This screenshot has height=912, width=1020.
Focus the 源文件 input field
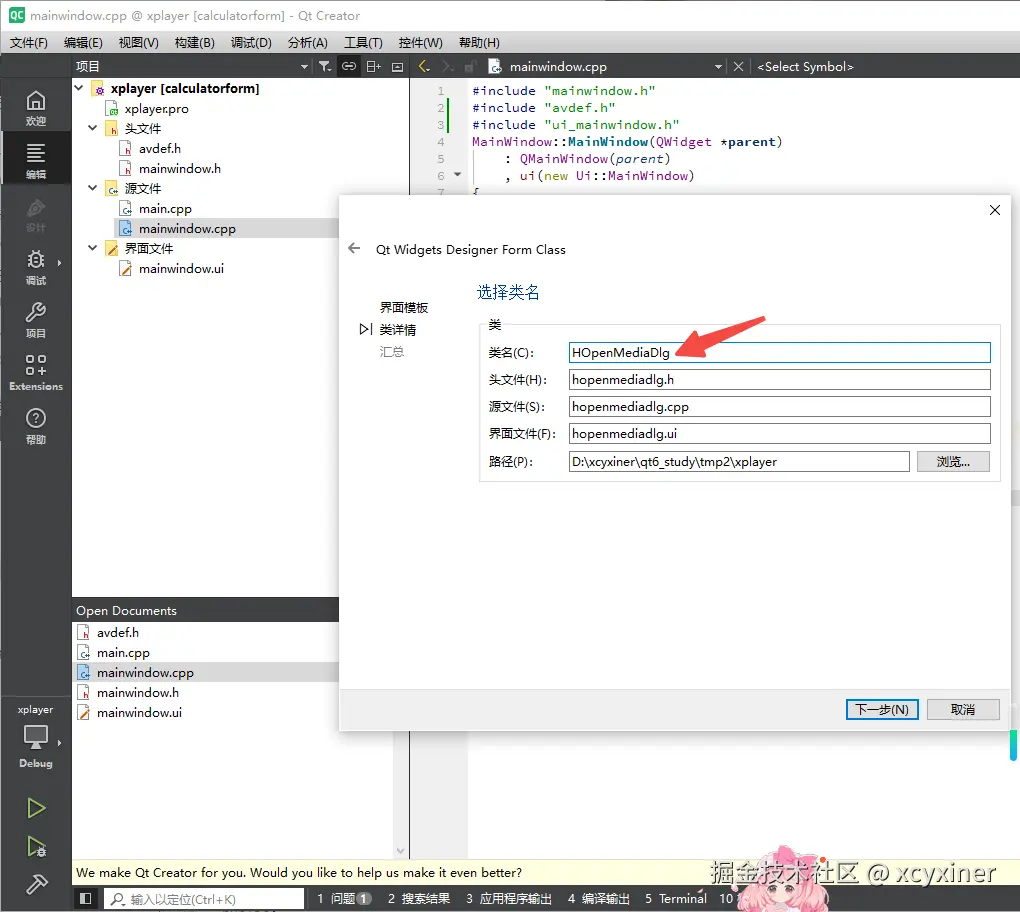[779, 407]
